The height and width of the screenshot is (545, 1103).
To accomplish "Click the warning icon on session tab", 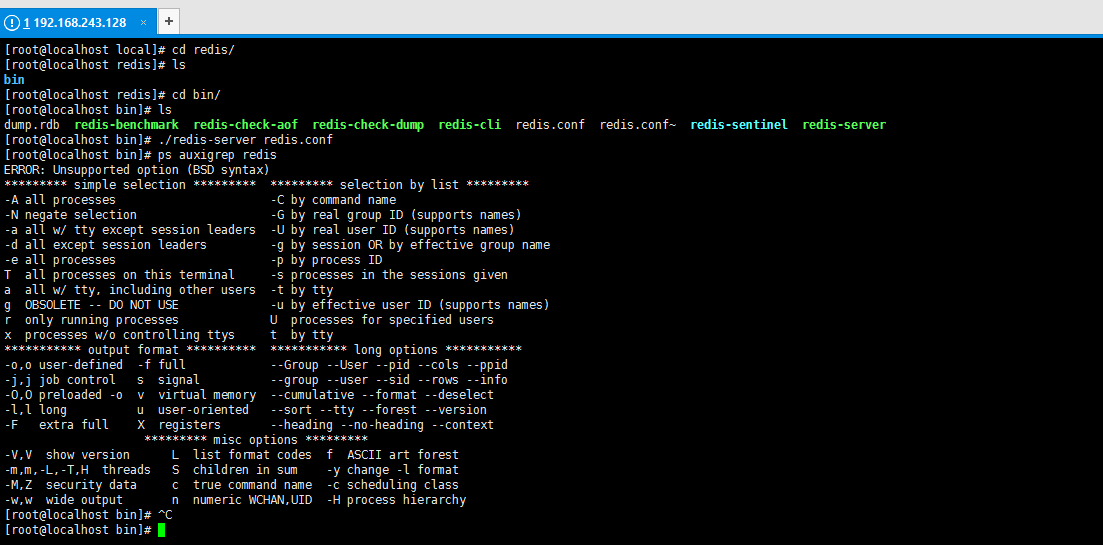I will [12, 23].
